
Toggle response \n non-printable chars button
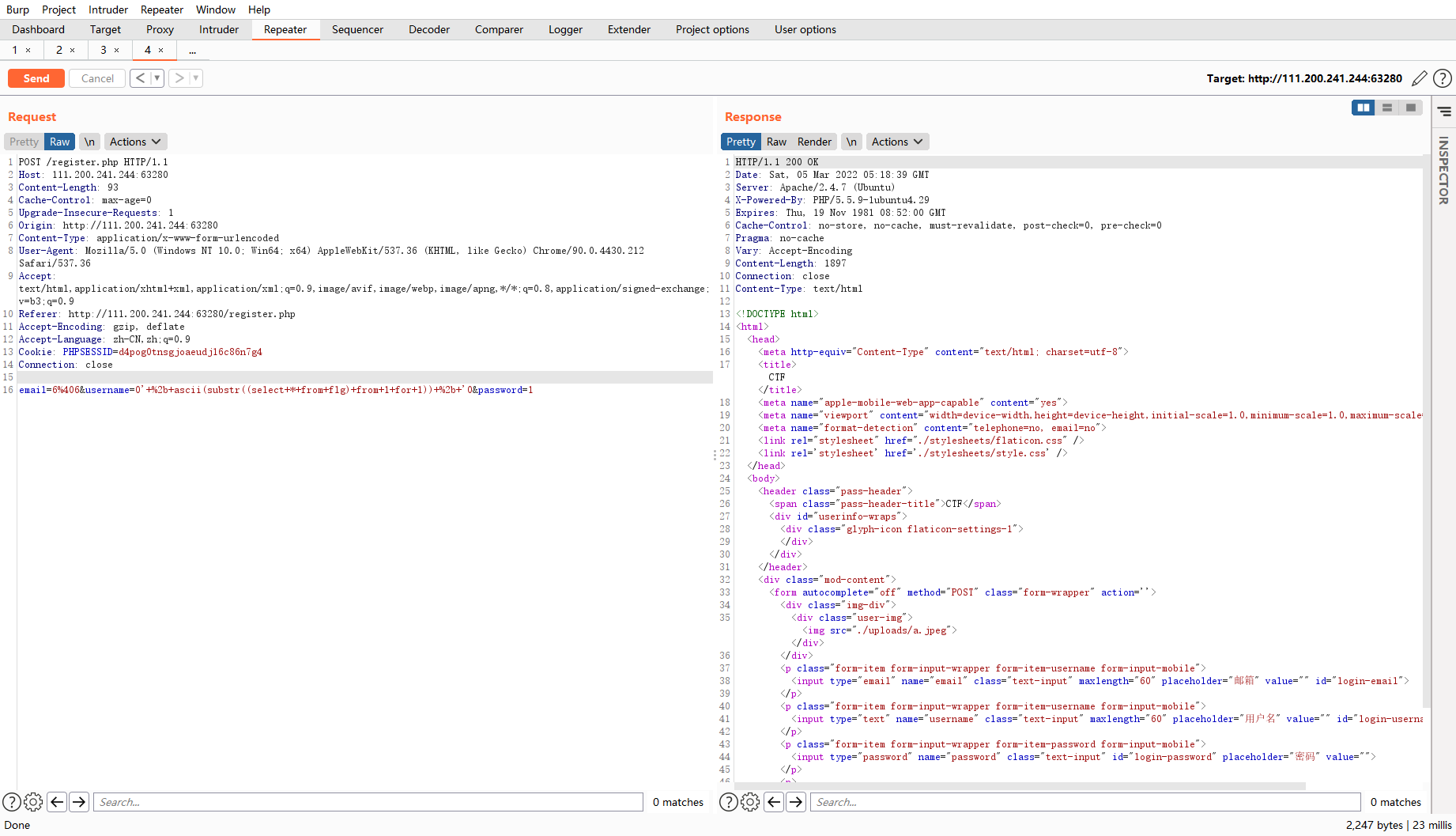pos(851,142)
